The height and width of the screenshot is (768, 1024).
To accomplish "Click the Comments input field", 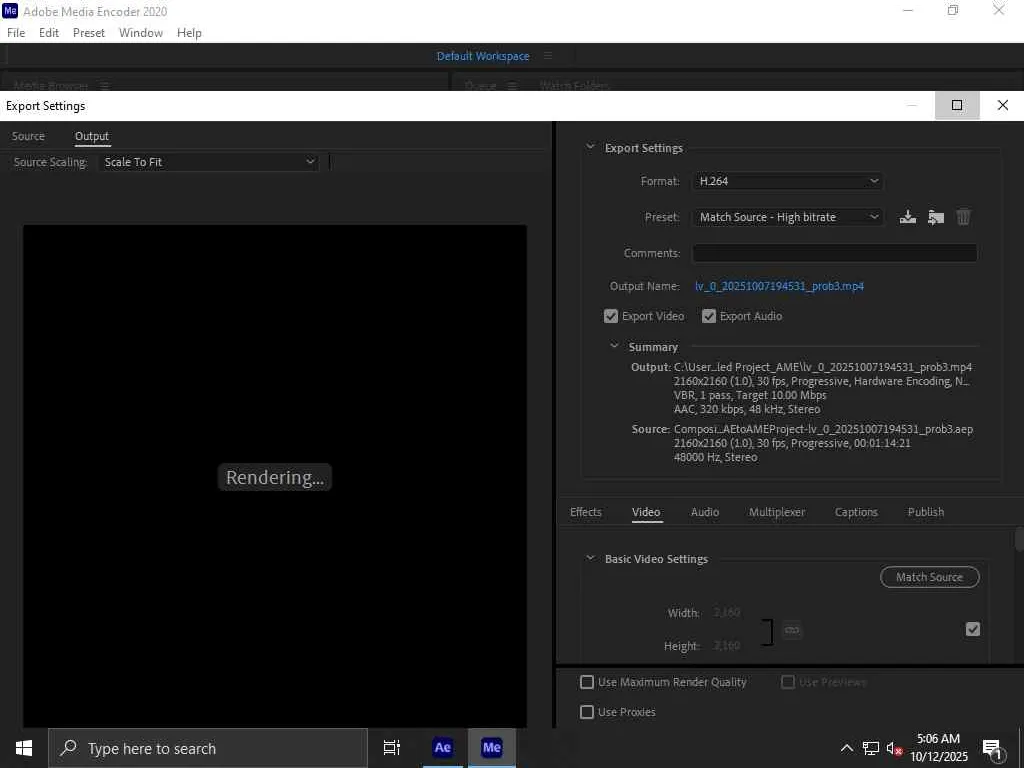I will point(835,253).
